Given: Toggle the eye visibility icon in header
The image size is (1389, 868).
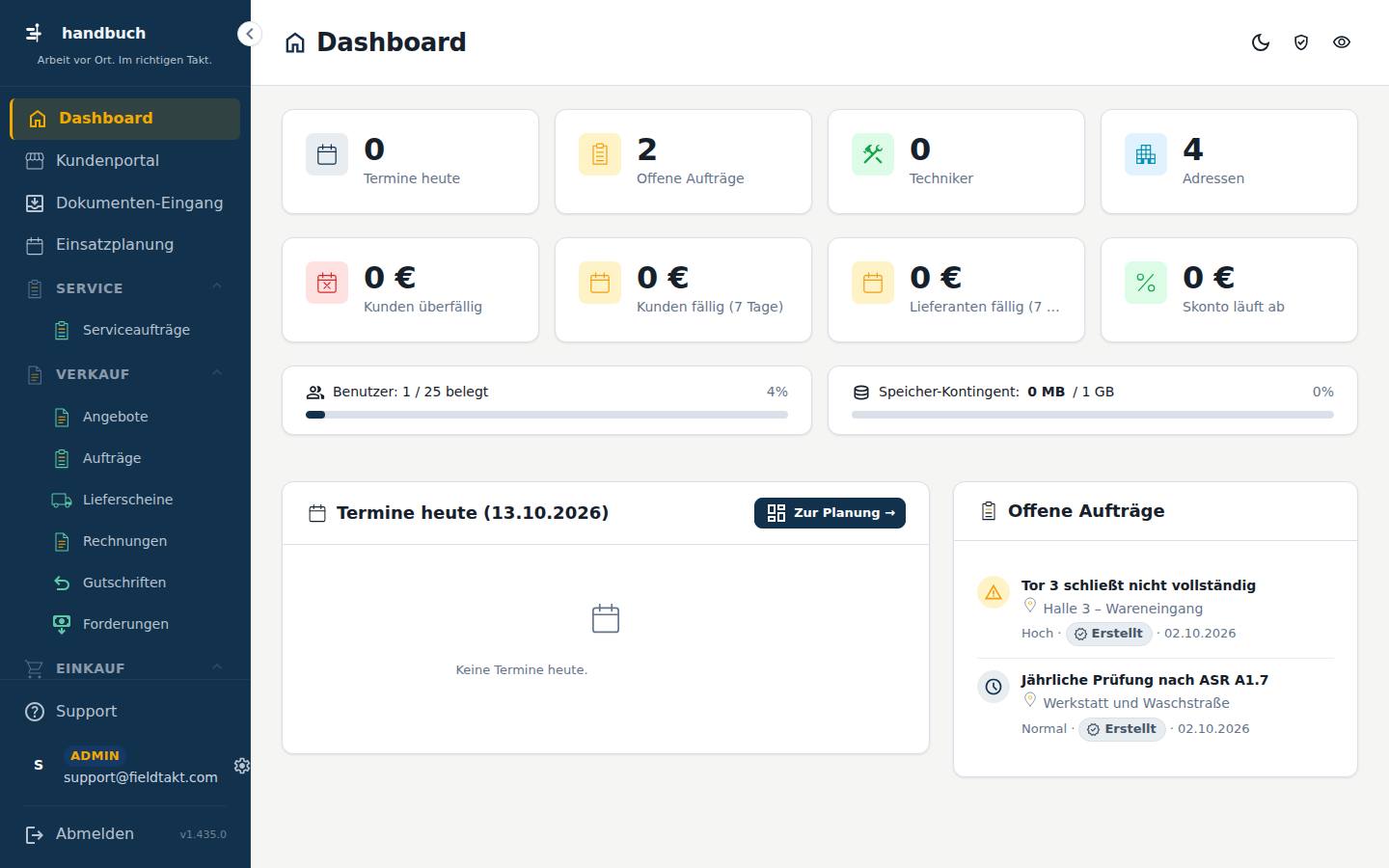Looking at the screenshot, I should pyautogui.click(x=1342, y=42).
